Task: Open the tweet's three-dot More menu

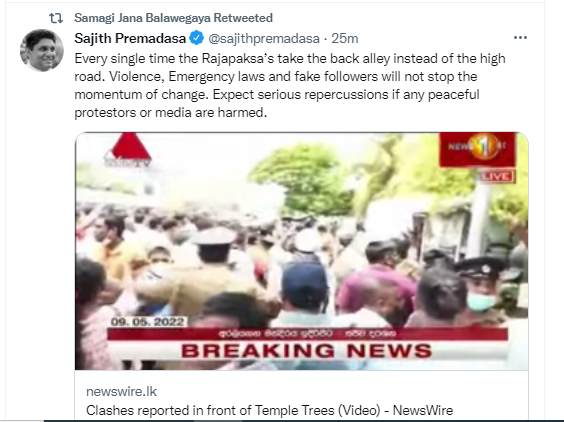Action: coord(520,37)
